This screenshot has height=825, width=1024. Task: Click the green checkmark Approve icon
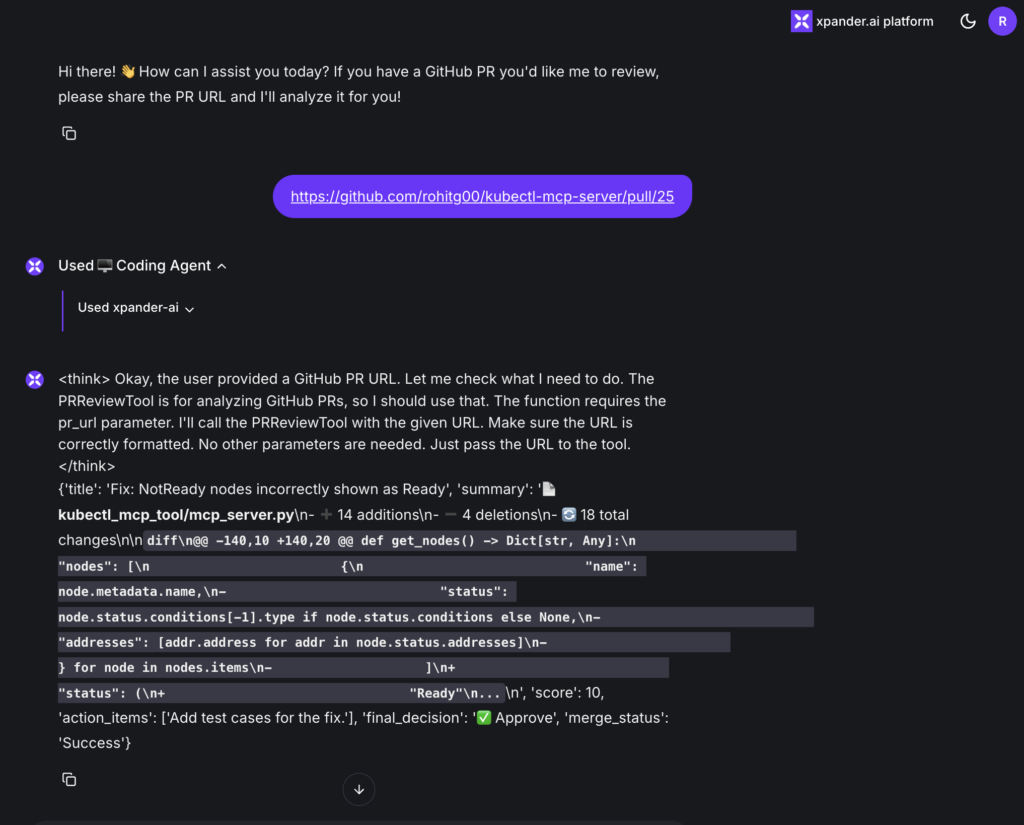click(483, 718)
